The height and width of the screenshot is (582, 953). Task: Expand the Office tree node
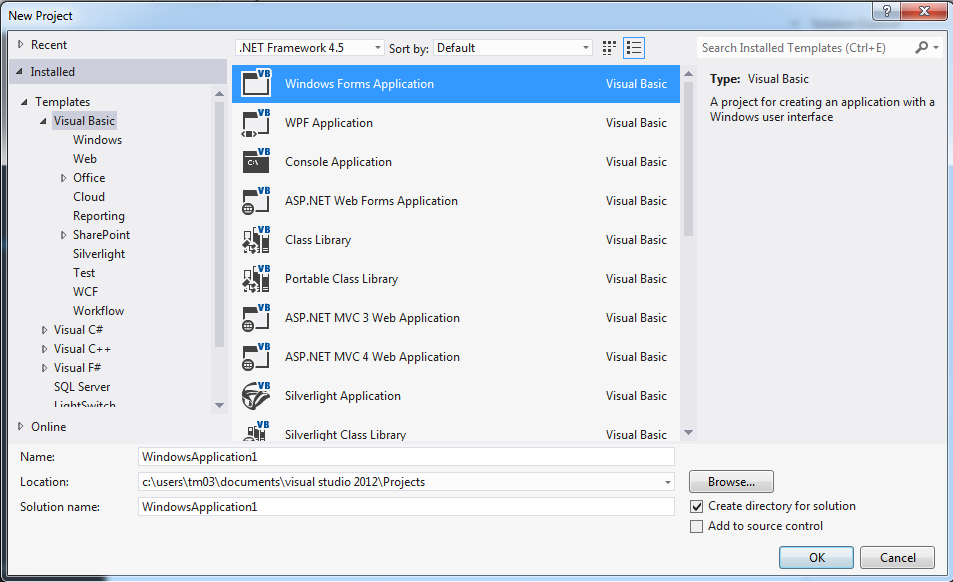(x=63, y=178)
